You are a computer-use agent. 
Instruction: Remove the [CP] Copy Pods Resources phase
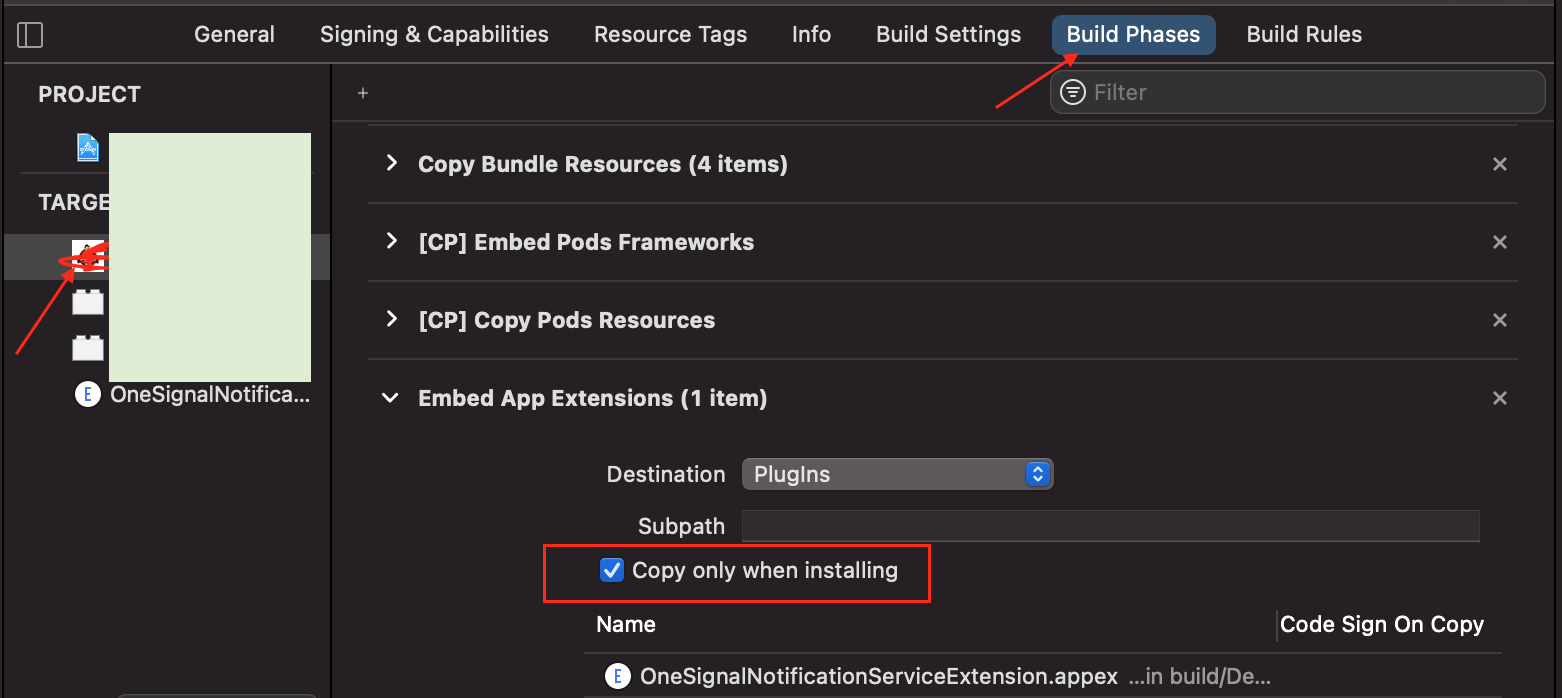pos(1500,320)
